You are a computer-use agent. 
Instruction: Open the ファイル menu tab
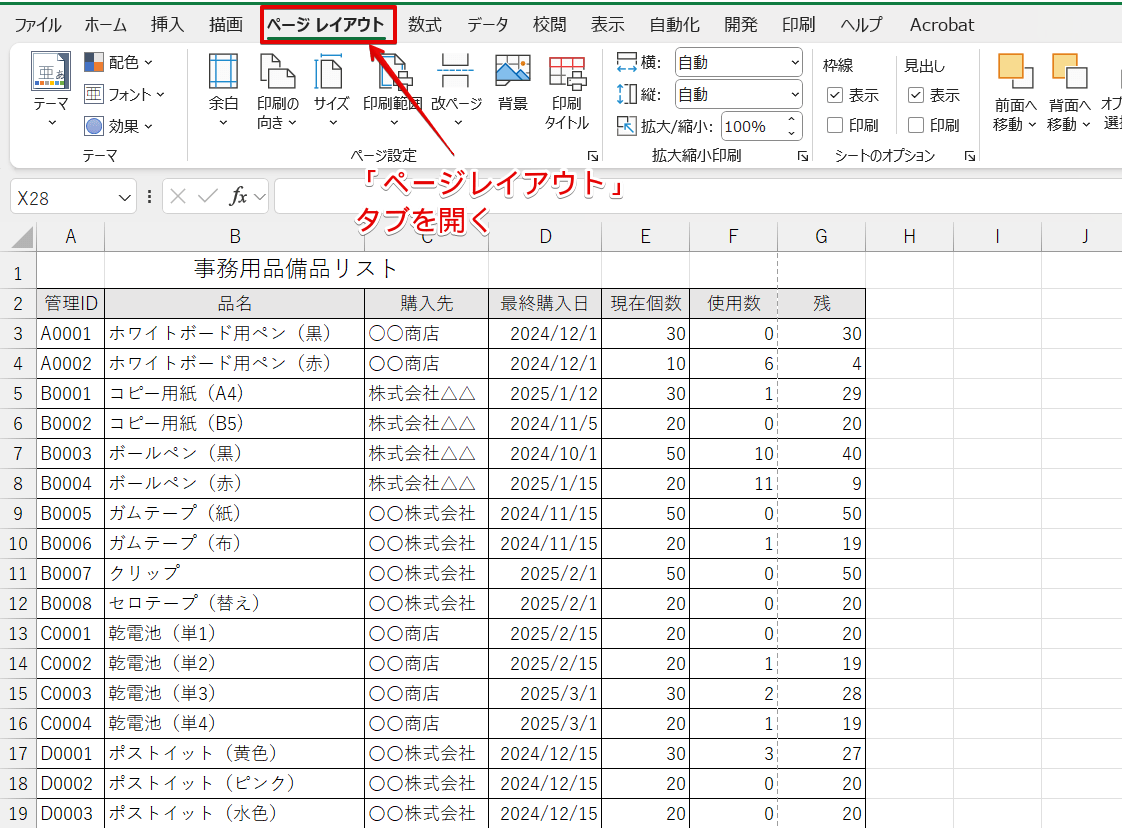[37, 25]
